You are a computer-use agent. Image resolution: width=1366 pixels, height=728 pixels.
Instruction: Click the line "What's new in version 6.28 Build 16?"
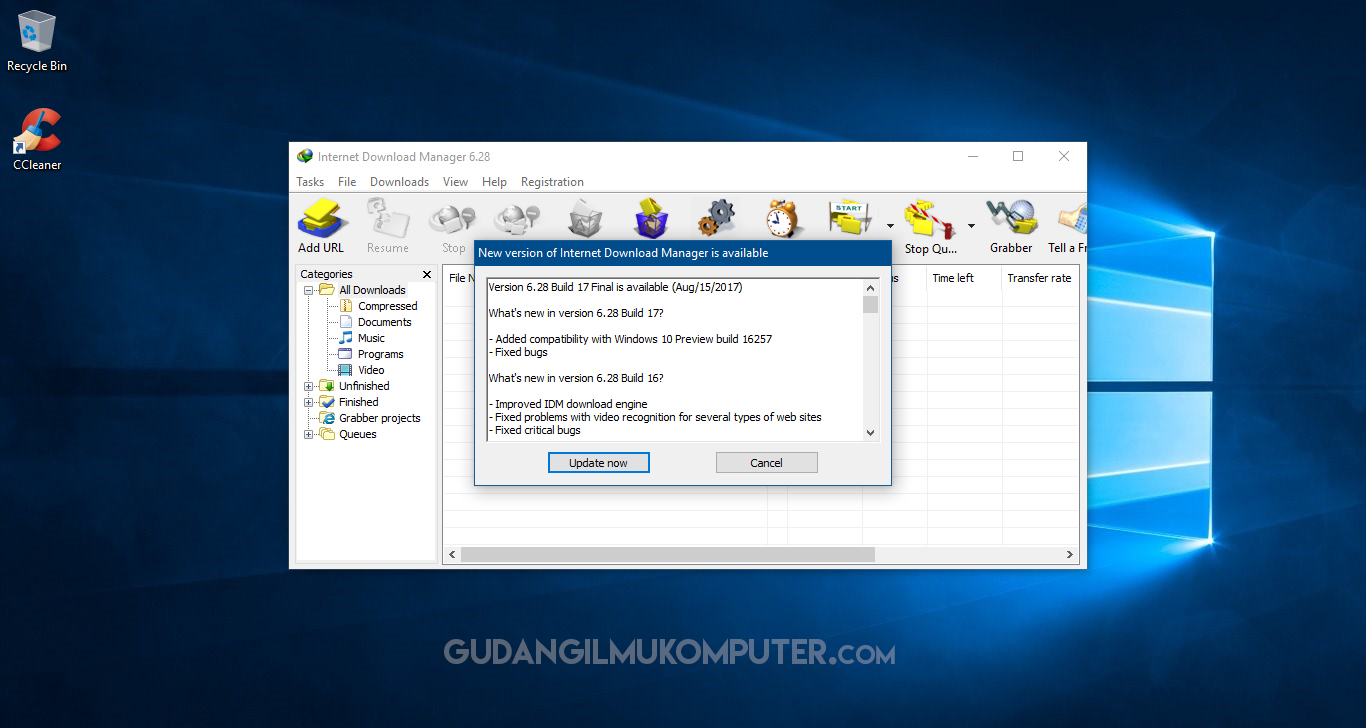pos(576,378)
